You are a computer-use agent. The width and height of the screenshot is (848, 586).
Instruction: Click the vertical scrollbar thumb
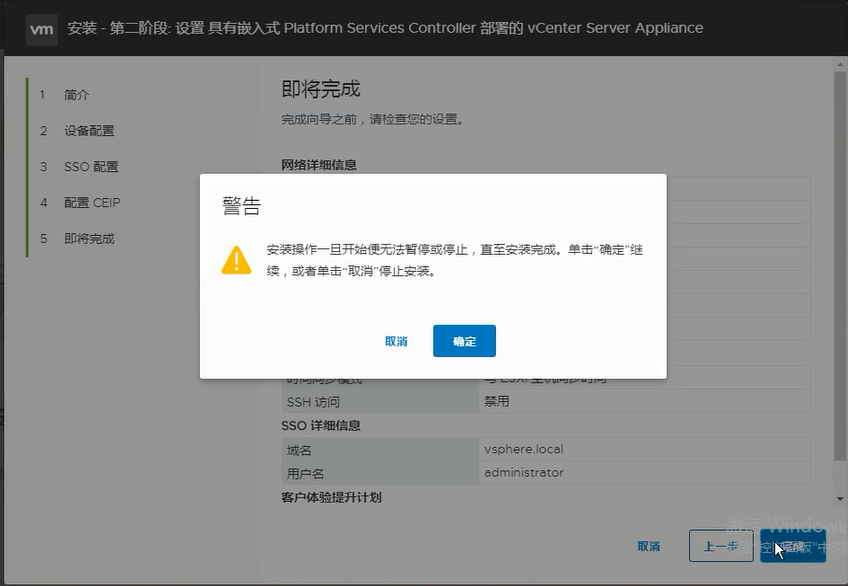pyautogui.click(x=840, y=265)
